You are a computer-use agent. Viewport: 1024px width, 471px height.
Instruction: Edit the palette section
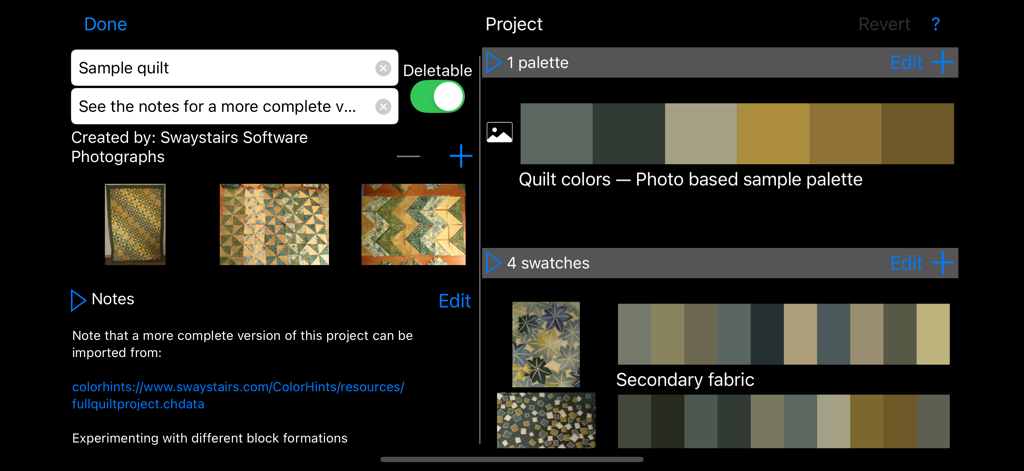(x=906, y=63)
